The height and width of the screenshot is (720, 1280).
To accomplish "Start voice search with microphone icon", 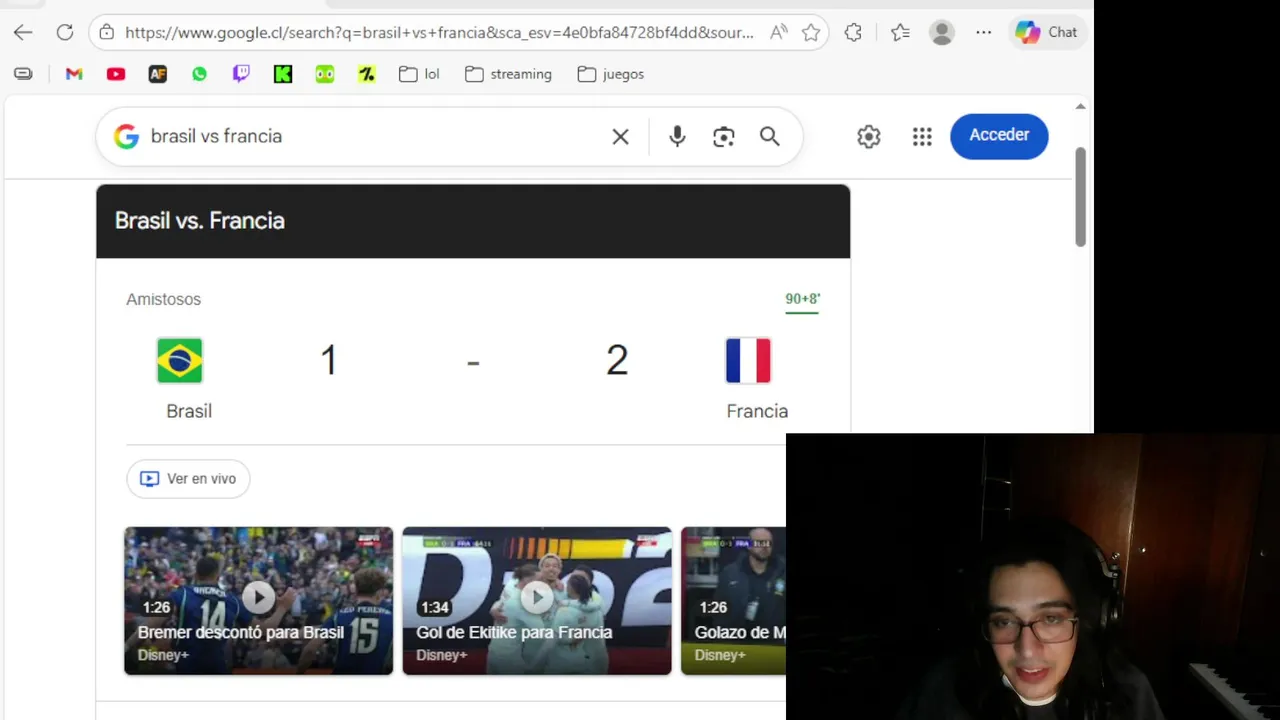I will pyautogui.click(x=677, y=136).
